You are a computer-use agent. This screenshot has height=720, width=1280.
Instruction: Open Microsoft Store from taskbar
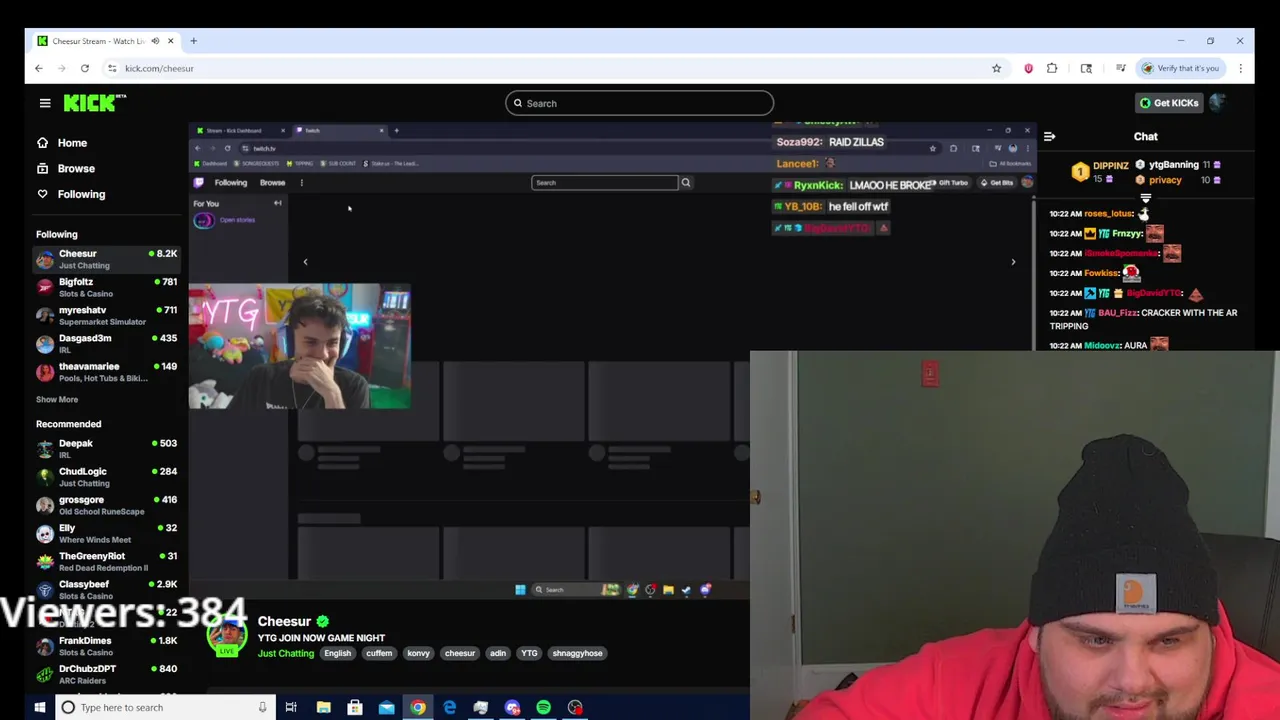coord(355,707)
